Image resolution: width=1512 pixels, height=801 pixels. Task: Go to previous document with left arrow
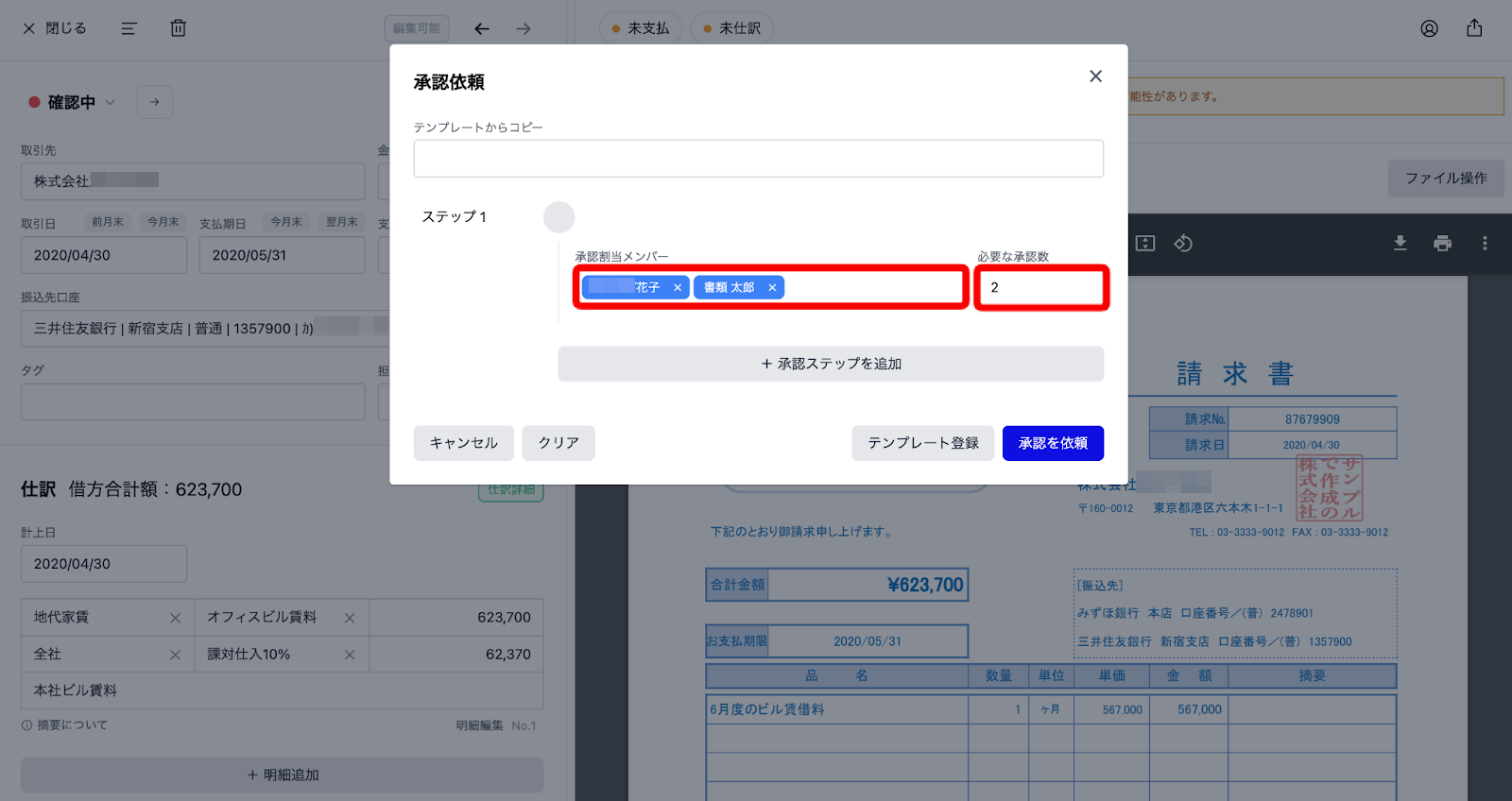coord(482,28)
